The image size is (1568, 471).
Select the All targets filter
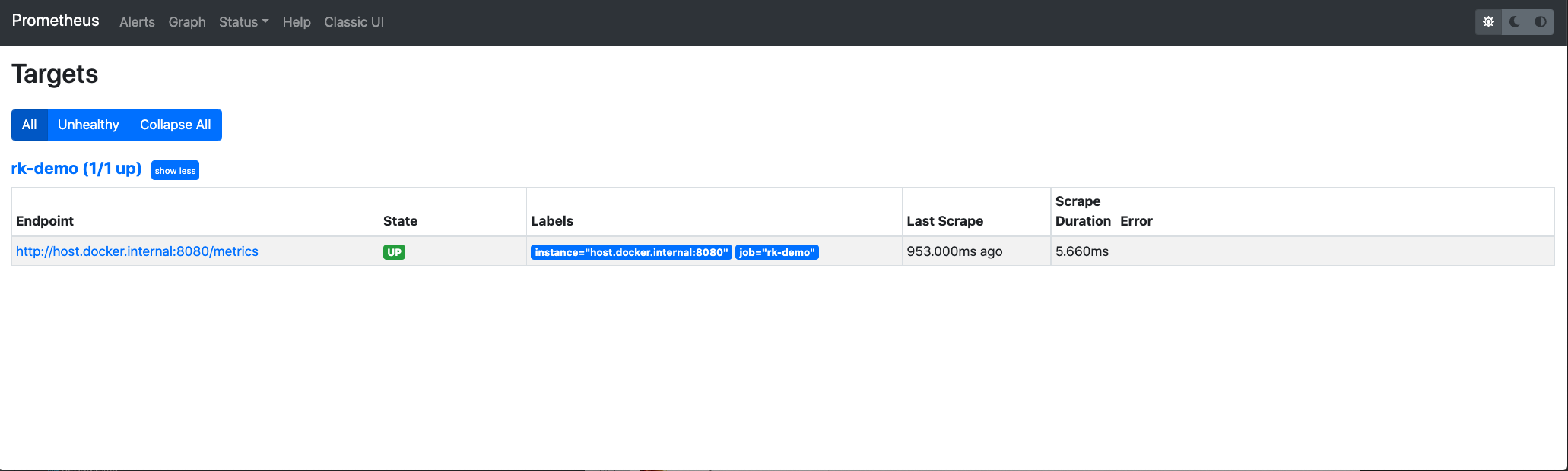tap(30, 125)
